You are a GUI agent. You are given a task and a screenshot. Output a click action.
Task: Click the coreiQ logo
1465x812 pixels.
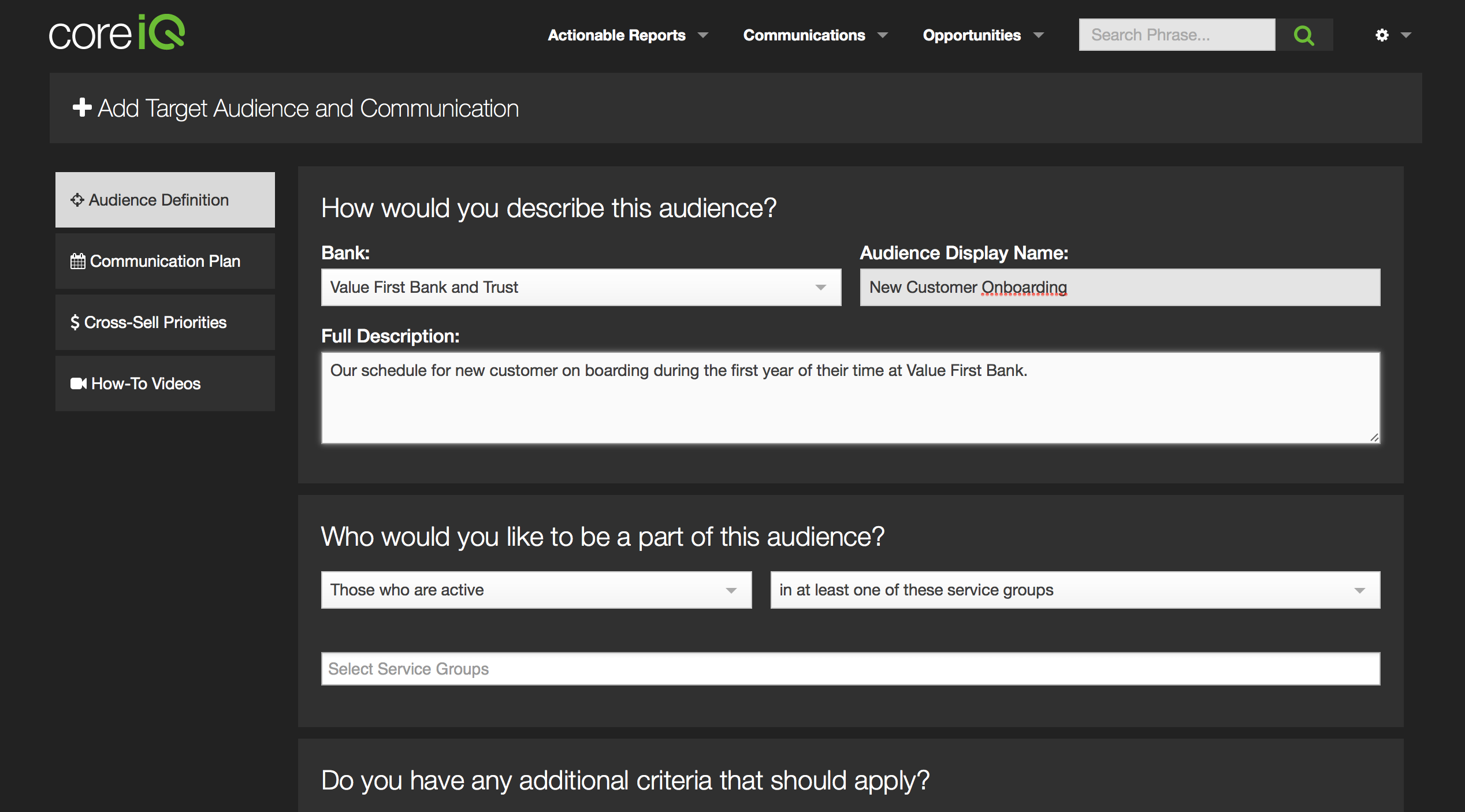coord(117,33)
